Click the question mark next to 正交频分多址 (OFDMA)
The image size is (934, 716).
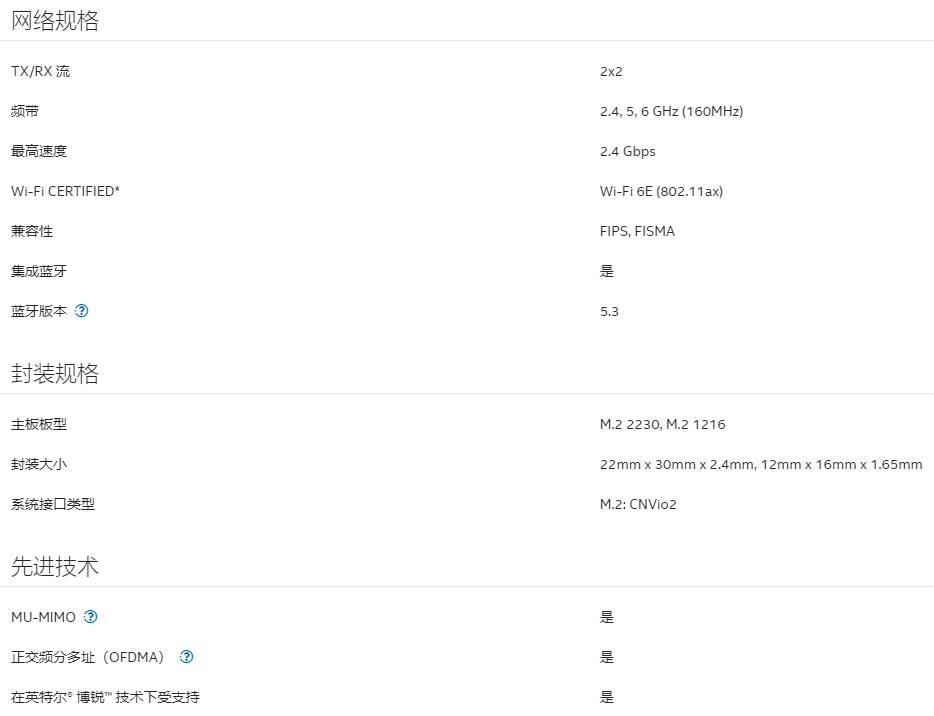(186, 657)
